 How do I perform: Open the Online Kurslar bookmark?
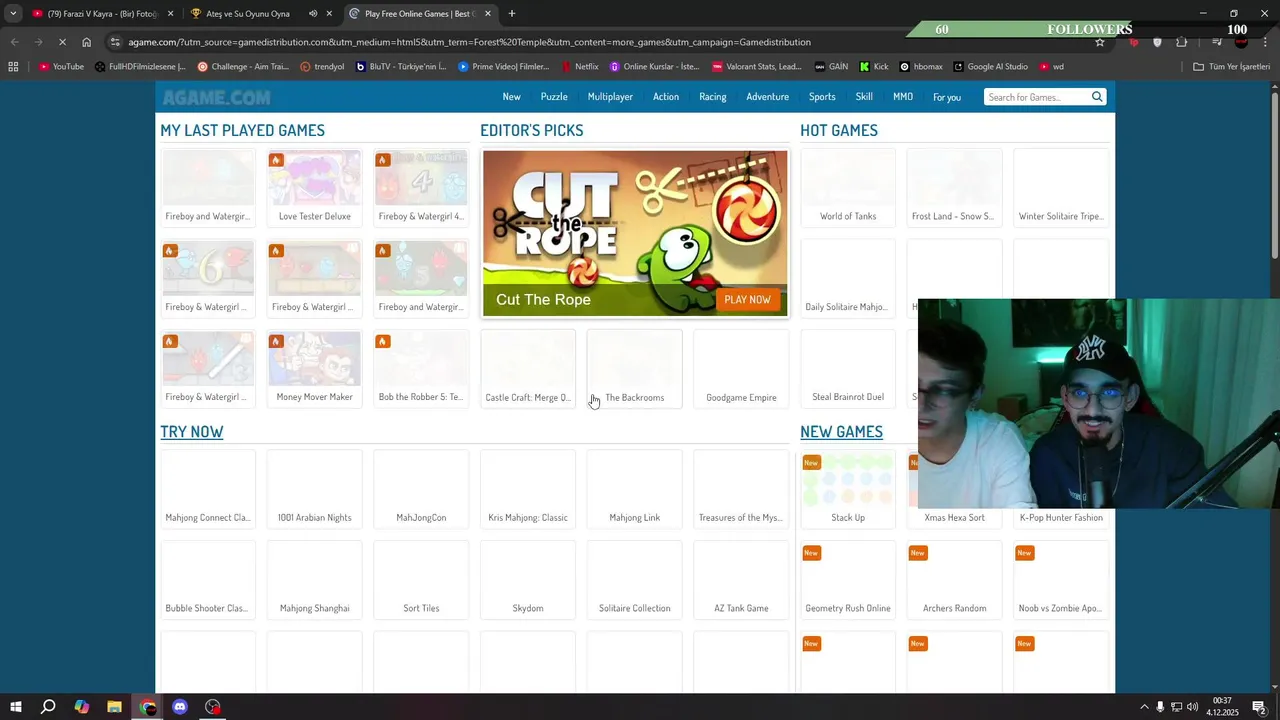(655, 67)
